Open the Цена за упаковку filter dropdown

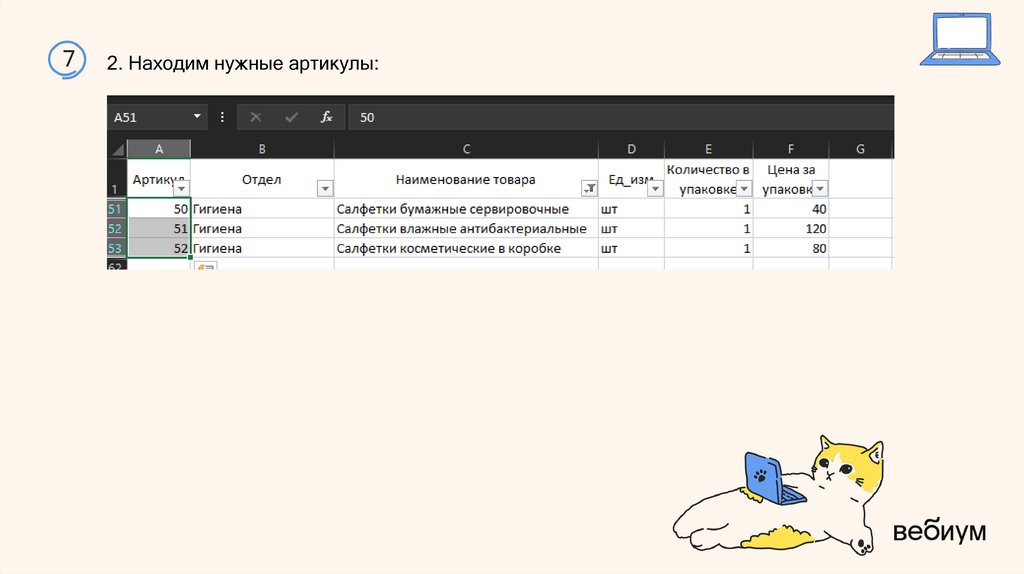(820, 188)
